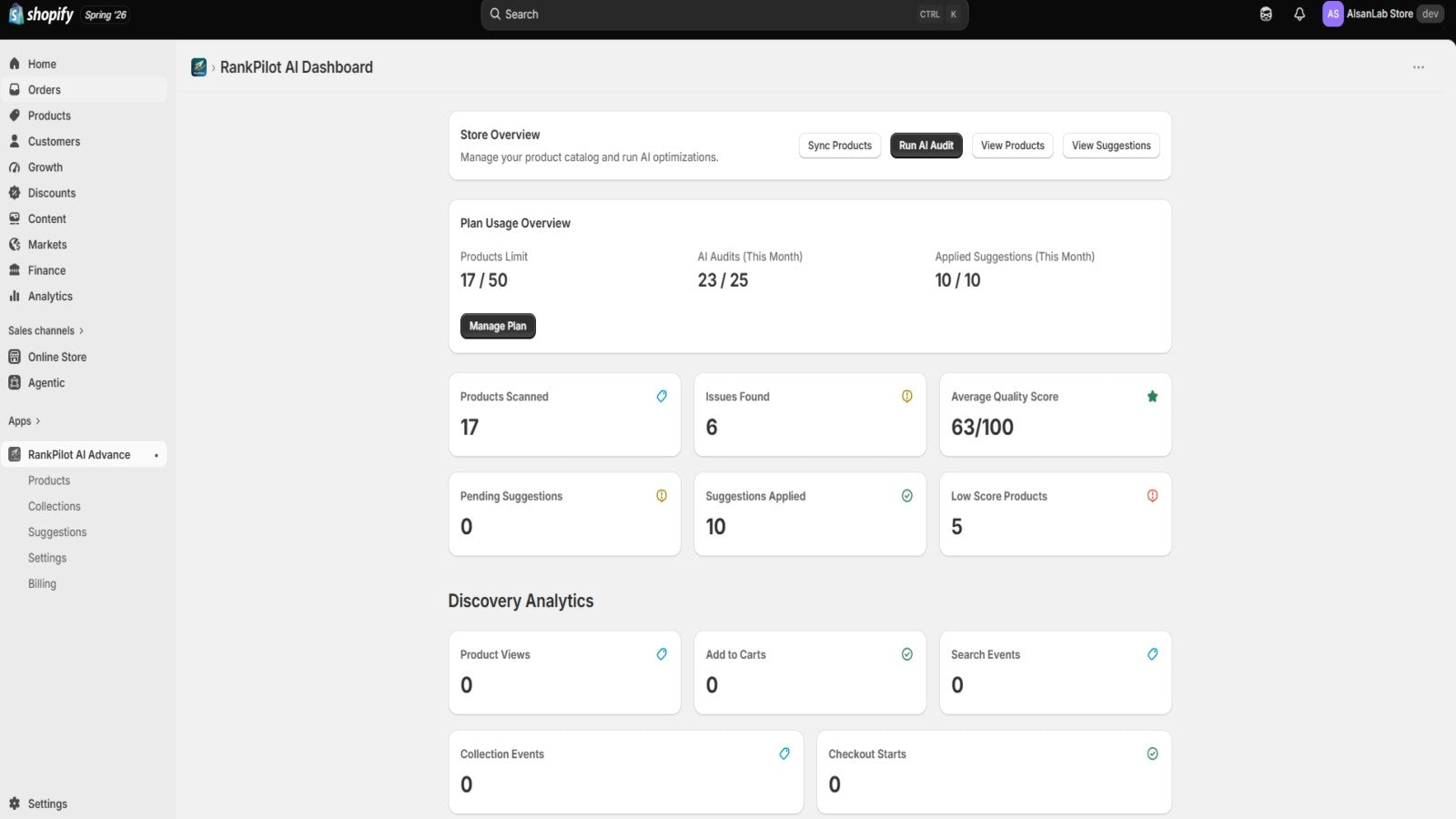Open RankPilot Products subpage
The image size is (1456, 819).
pyautogui.click(x=49, y=480)
